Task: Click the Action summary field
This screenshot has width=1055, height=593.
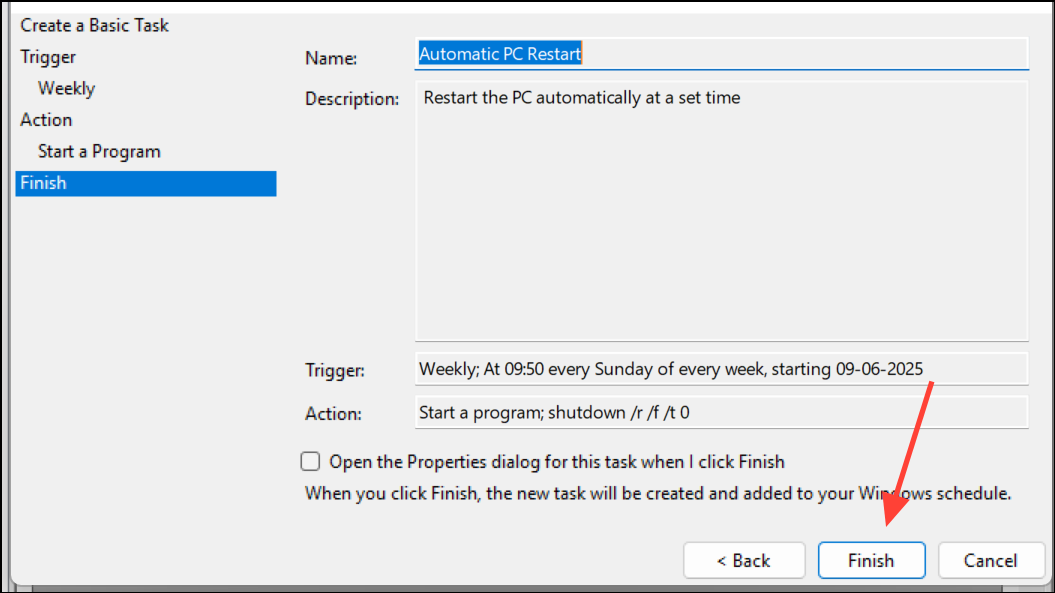Action: [x=720, y=413]
